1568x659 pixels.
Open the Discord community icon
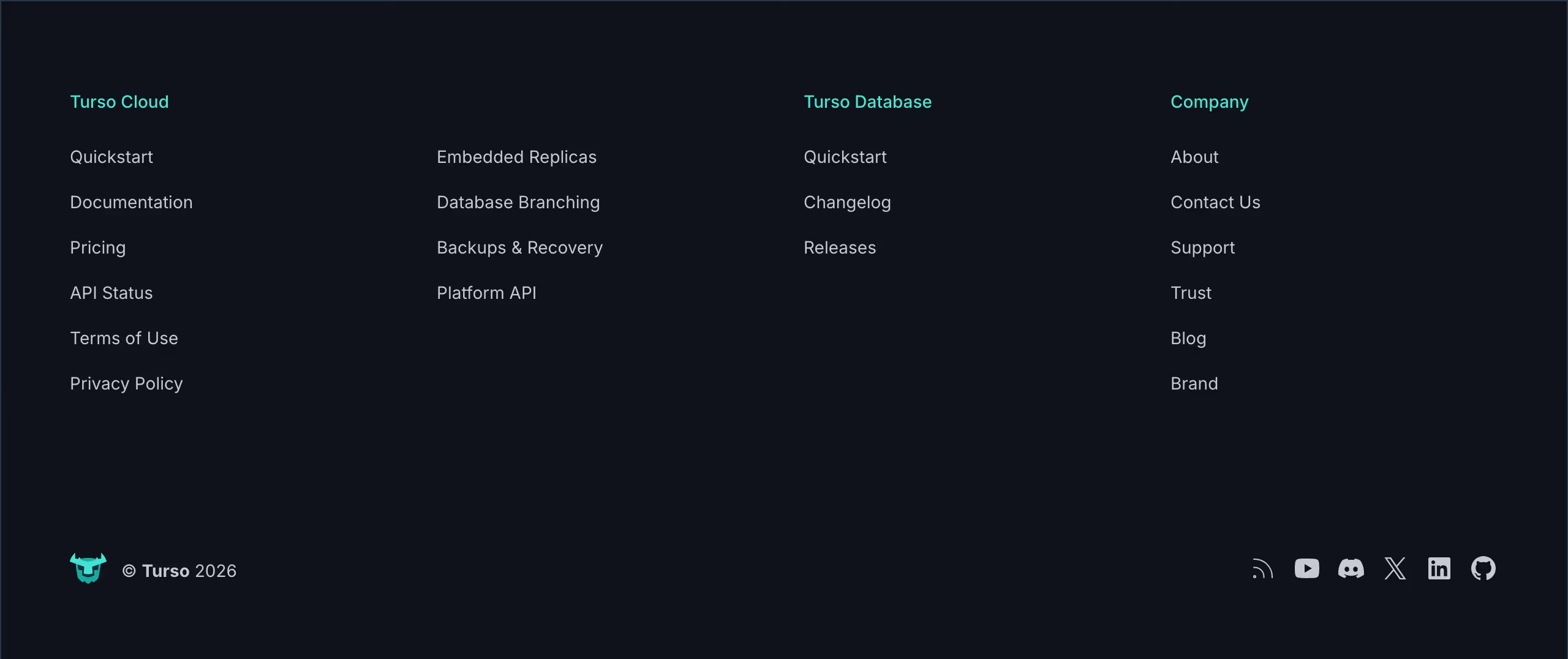point(1351,569)
